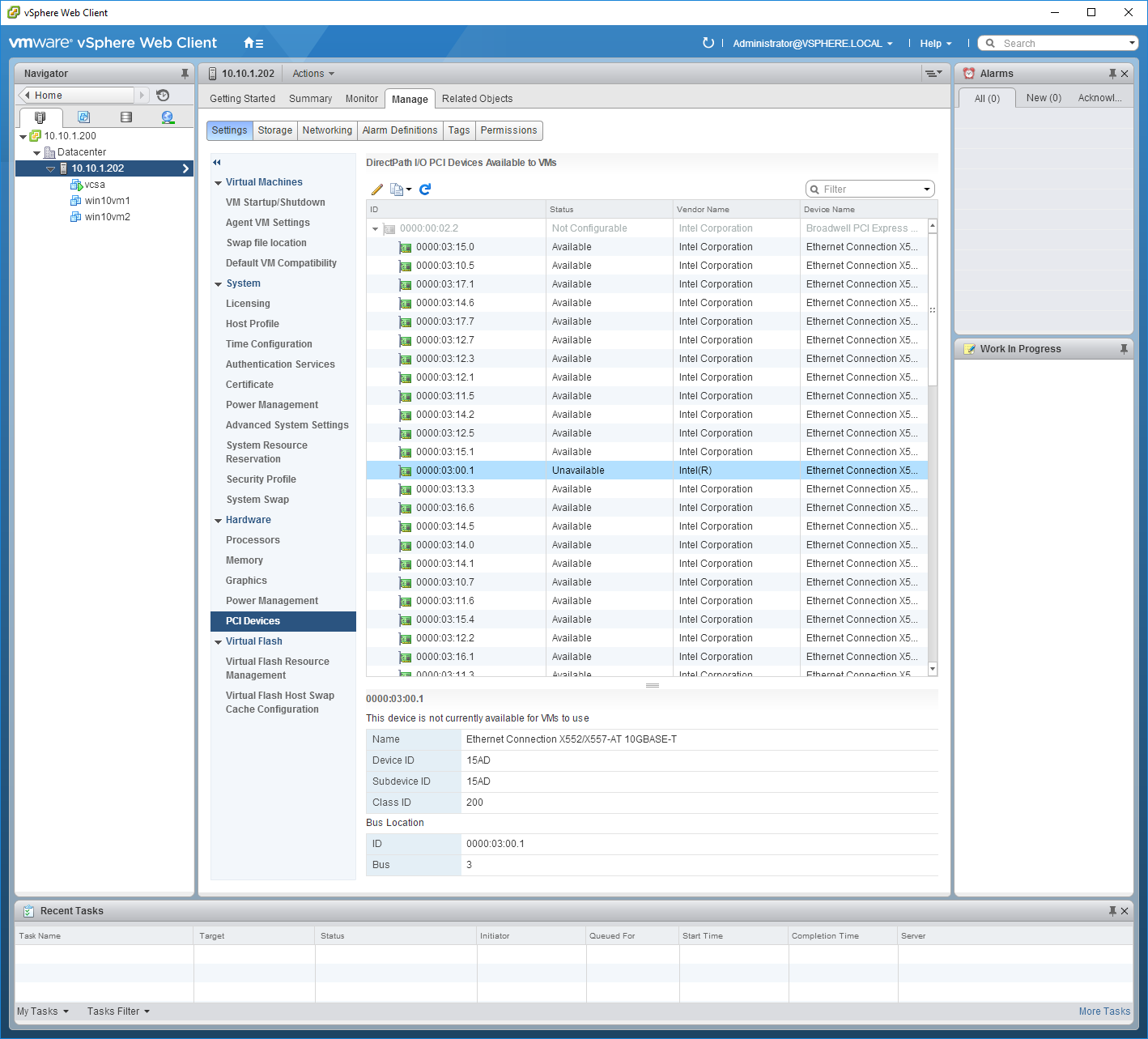
Task: Collapse the settings sidebar with double-arrow
Action: pos(217,163)
